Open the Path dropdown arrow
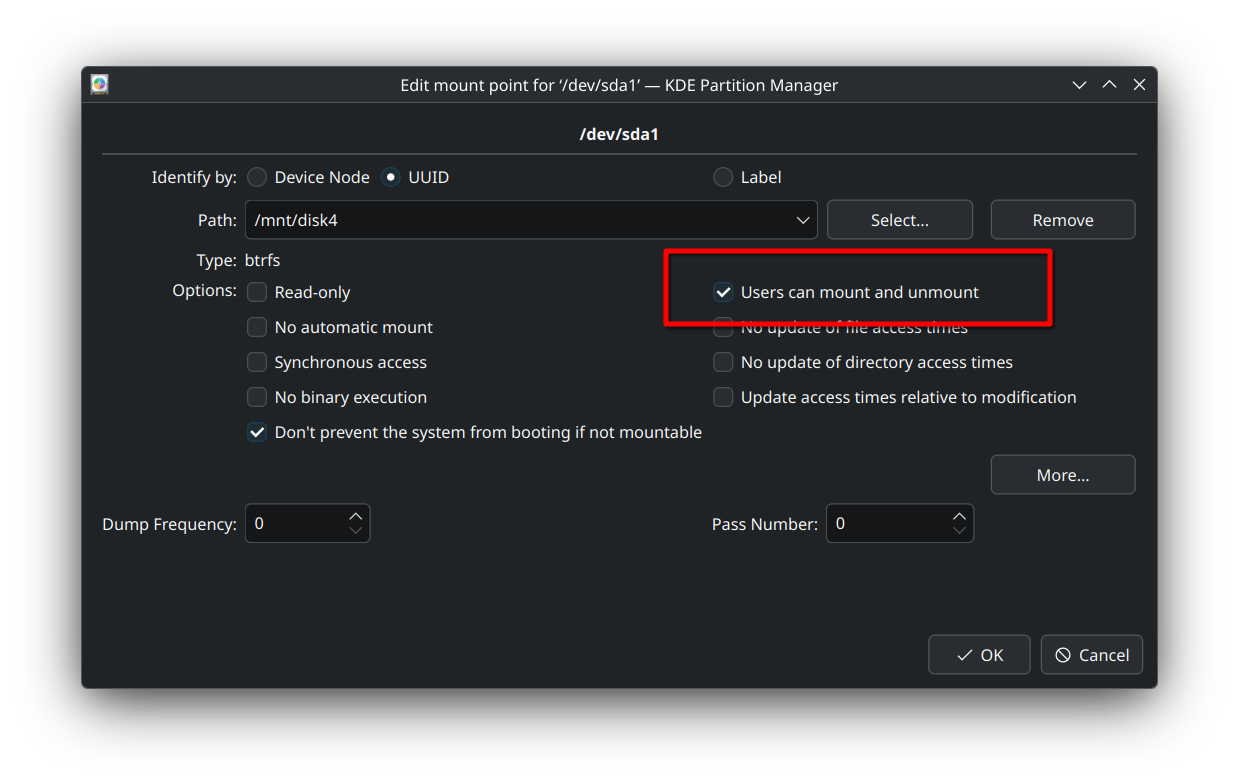 pos(803,220)
